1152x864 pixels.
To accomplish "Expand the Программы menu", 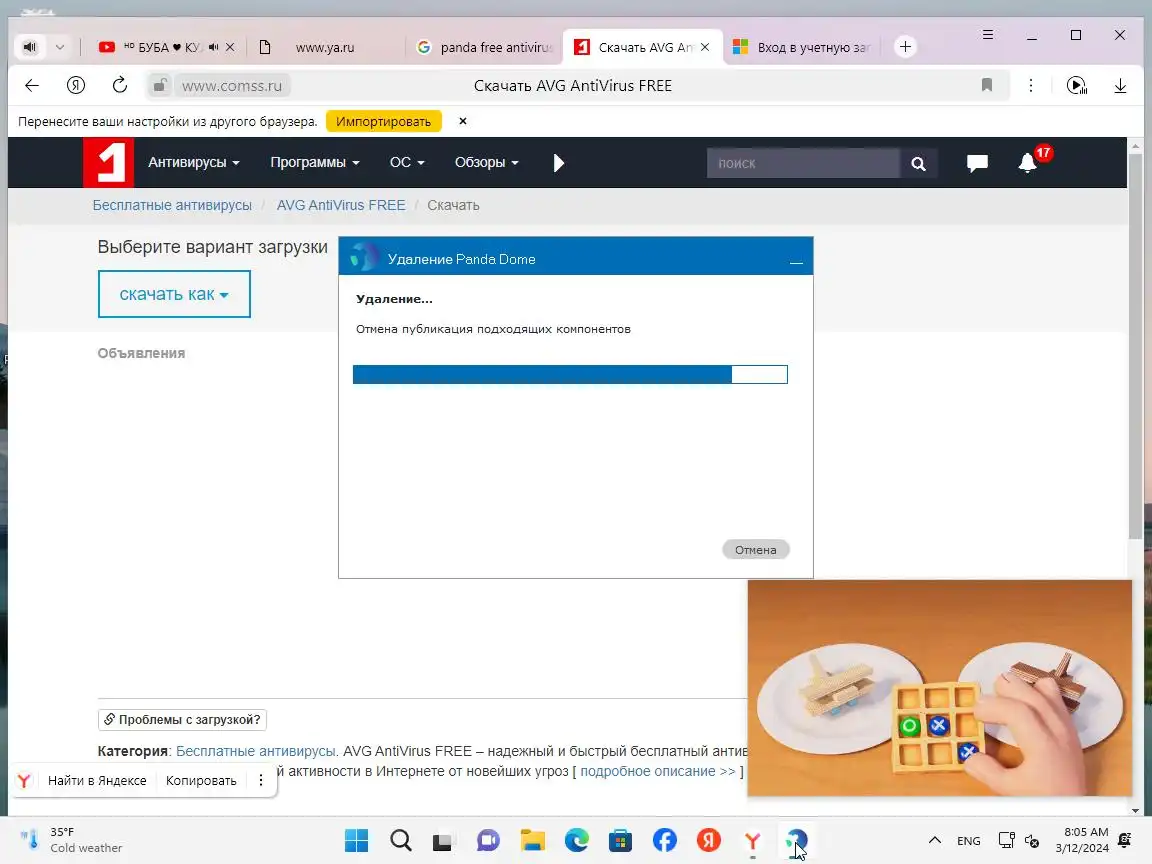I will coord(315,162).
